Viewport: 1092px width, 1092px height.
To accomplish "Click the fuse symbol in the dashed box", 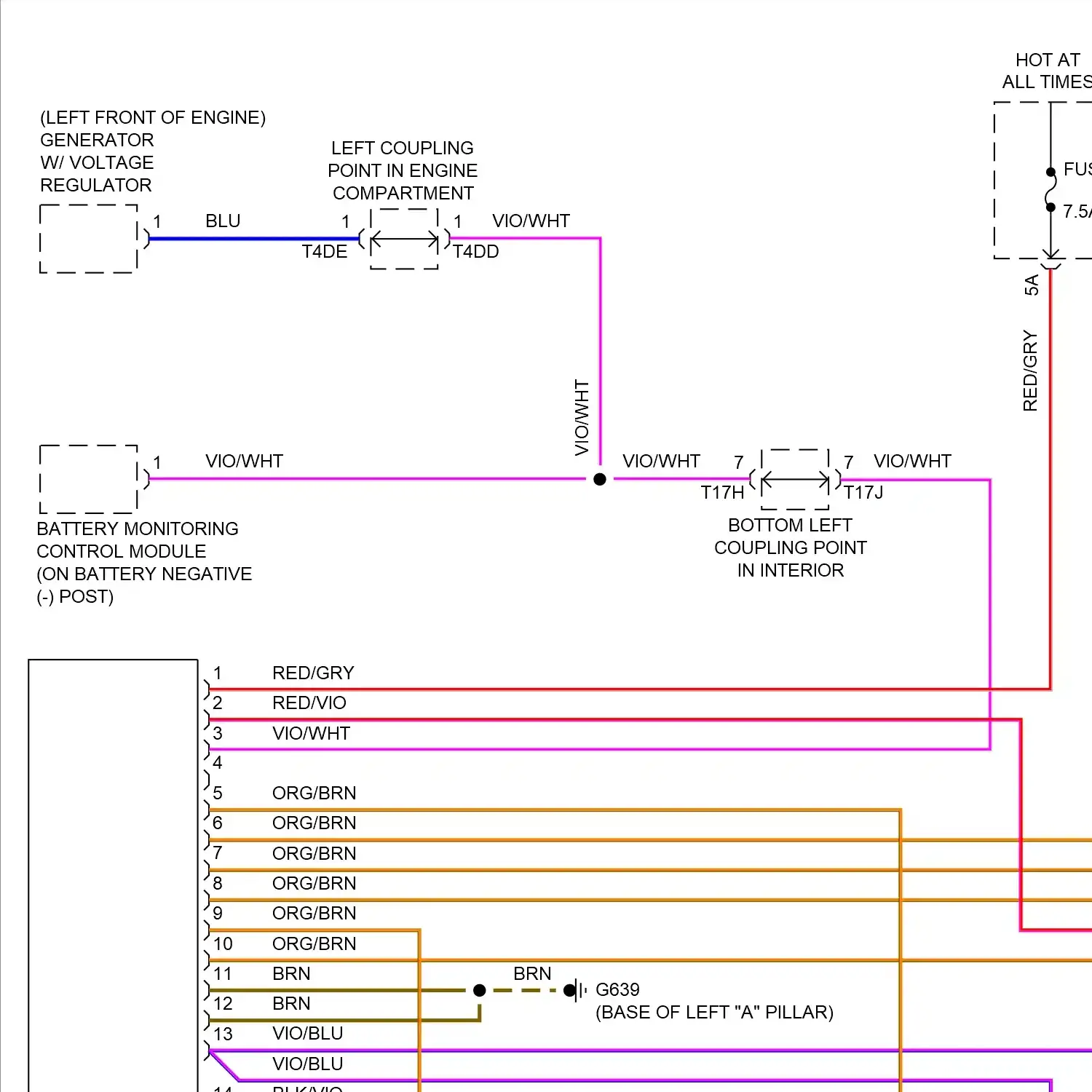I will click(x=1051, y=190).
